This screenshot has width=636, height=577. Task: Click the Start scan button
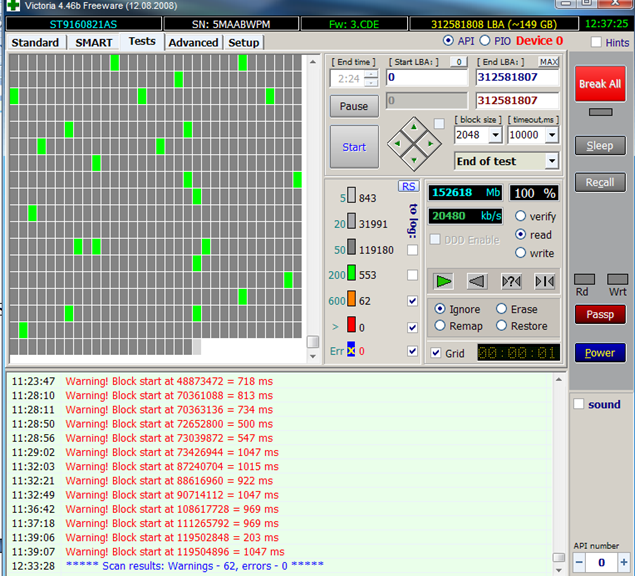pyautogui.click(x=354, y=147)
